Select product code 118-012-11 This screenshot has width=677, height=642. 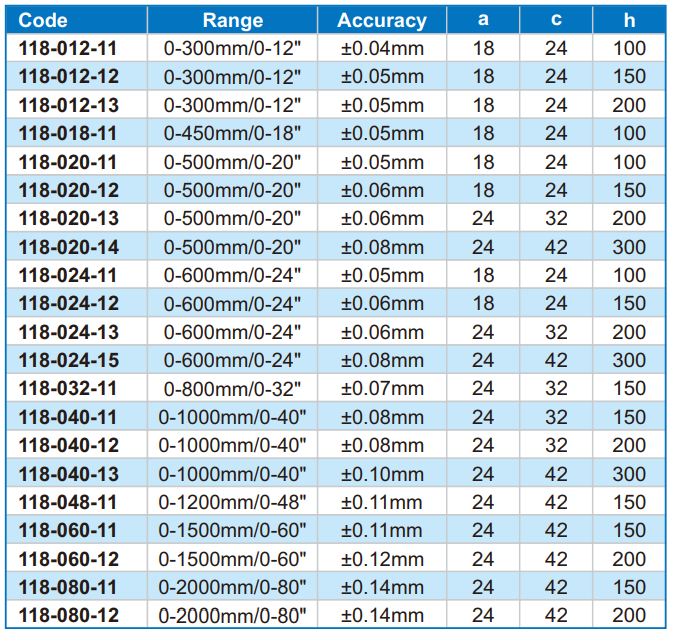[x=68, y=48]
